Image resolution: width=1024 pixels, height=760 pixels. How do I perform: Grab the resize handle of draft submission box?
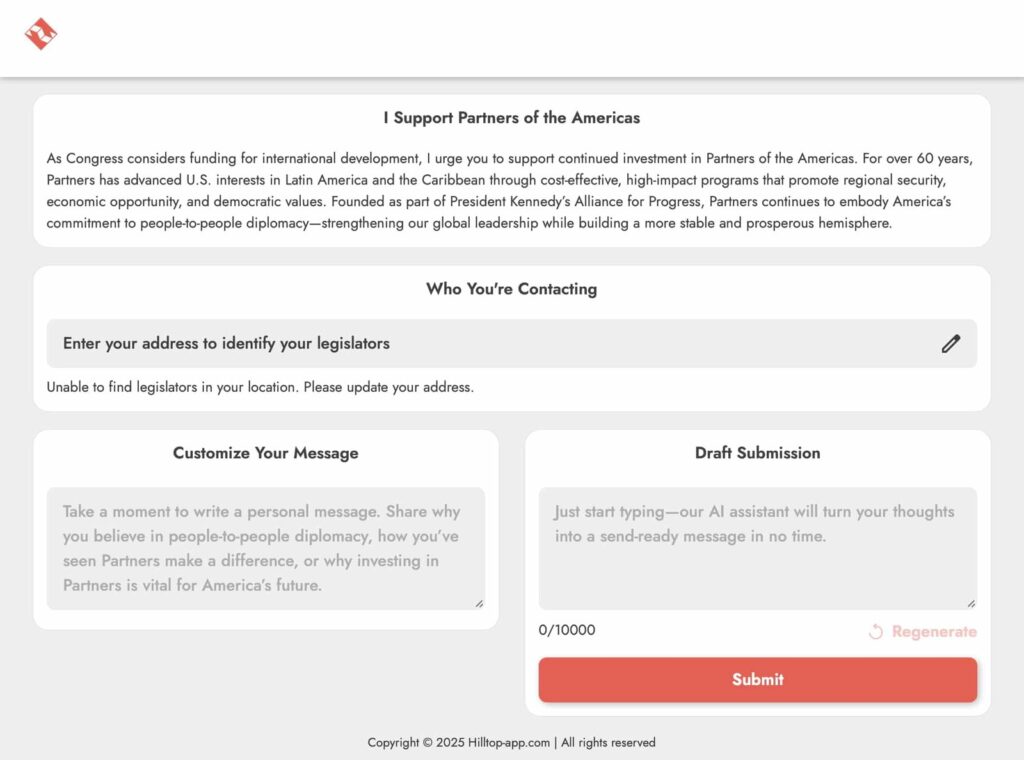tap(971, 604)
